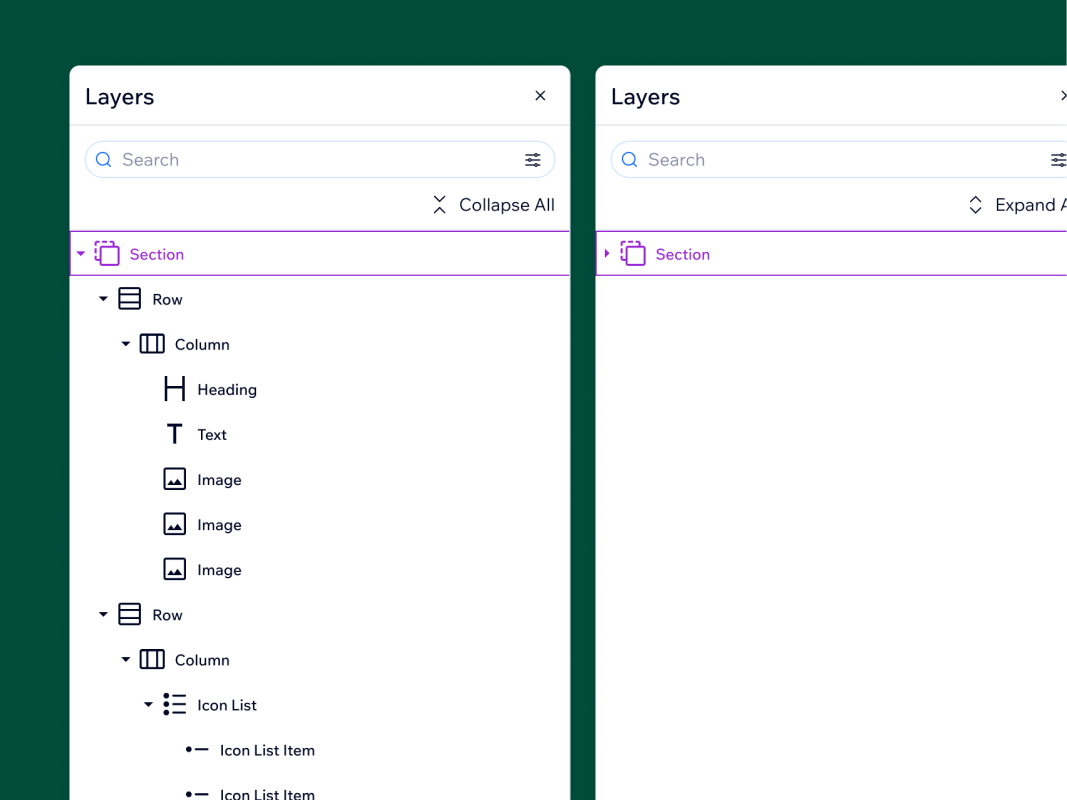This screenshot has width=1067, height=800.
Task: Click the first Row layer icon
Action: click(129, 299)
